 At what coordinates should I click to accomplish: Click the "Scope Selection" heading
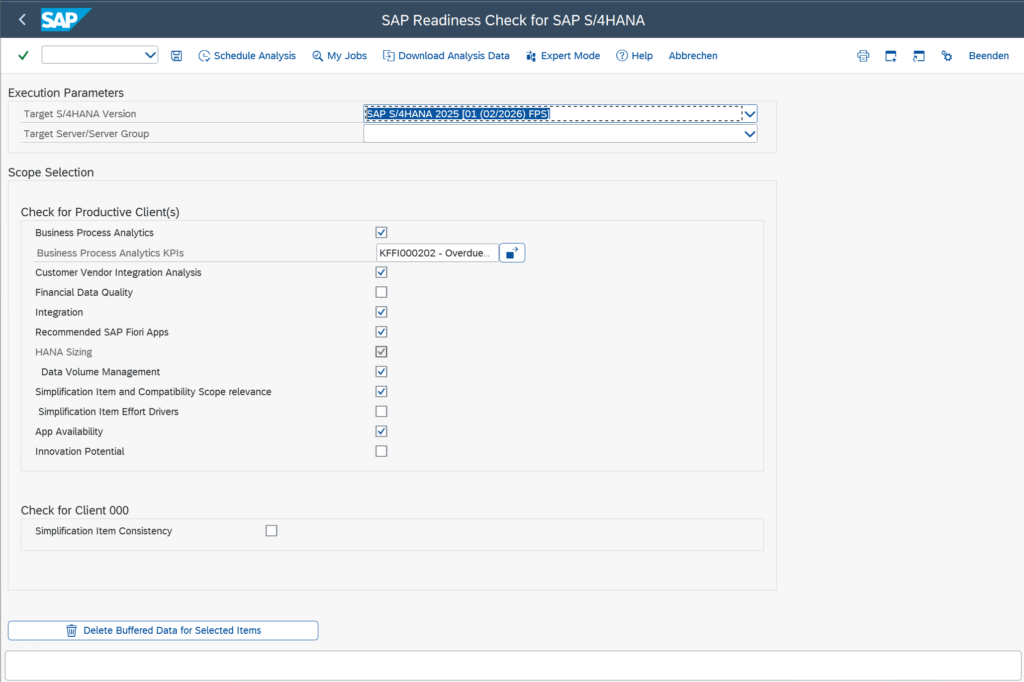pos(51,172)
